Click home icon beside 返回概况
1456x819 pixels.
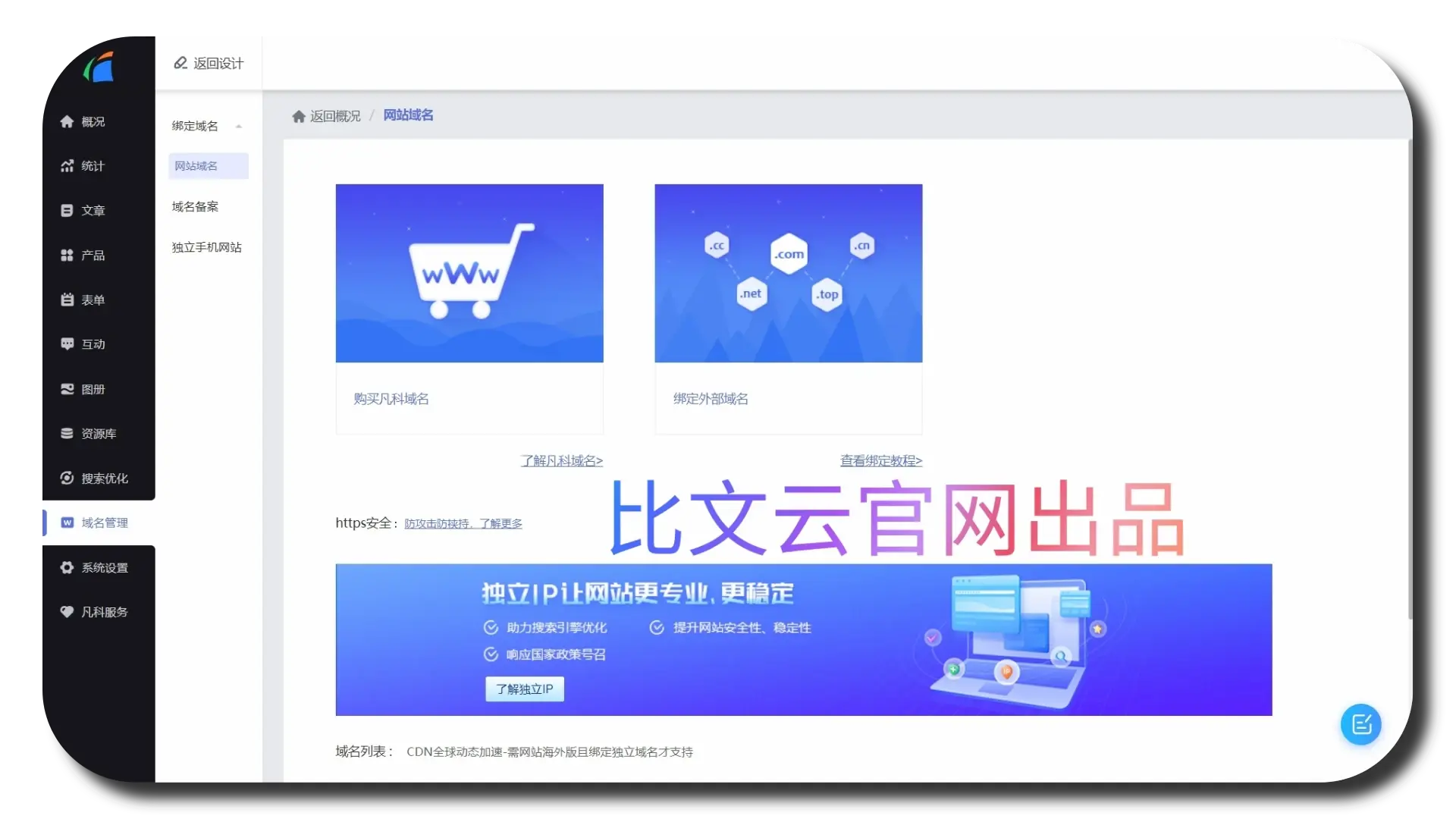click(299, 116)
